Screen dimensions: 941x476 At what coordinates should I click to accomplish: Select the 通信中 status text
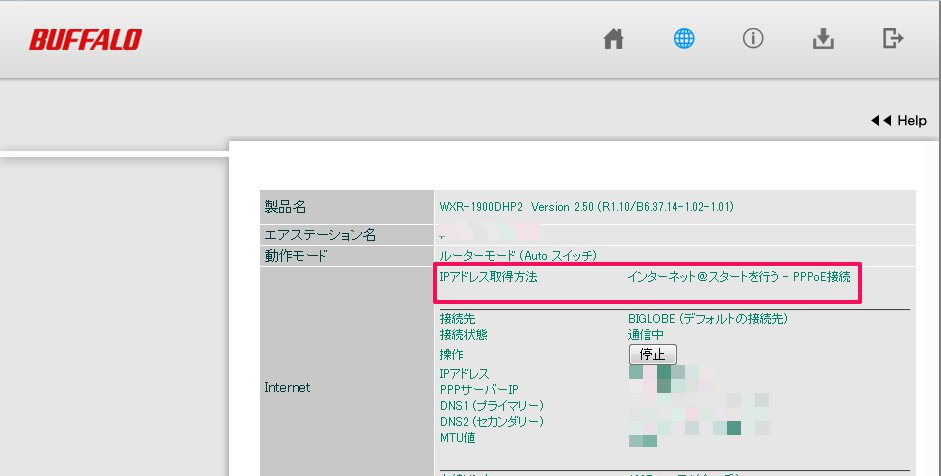646,334
